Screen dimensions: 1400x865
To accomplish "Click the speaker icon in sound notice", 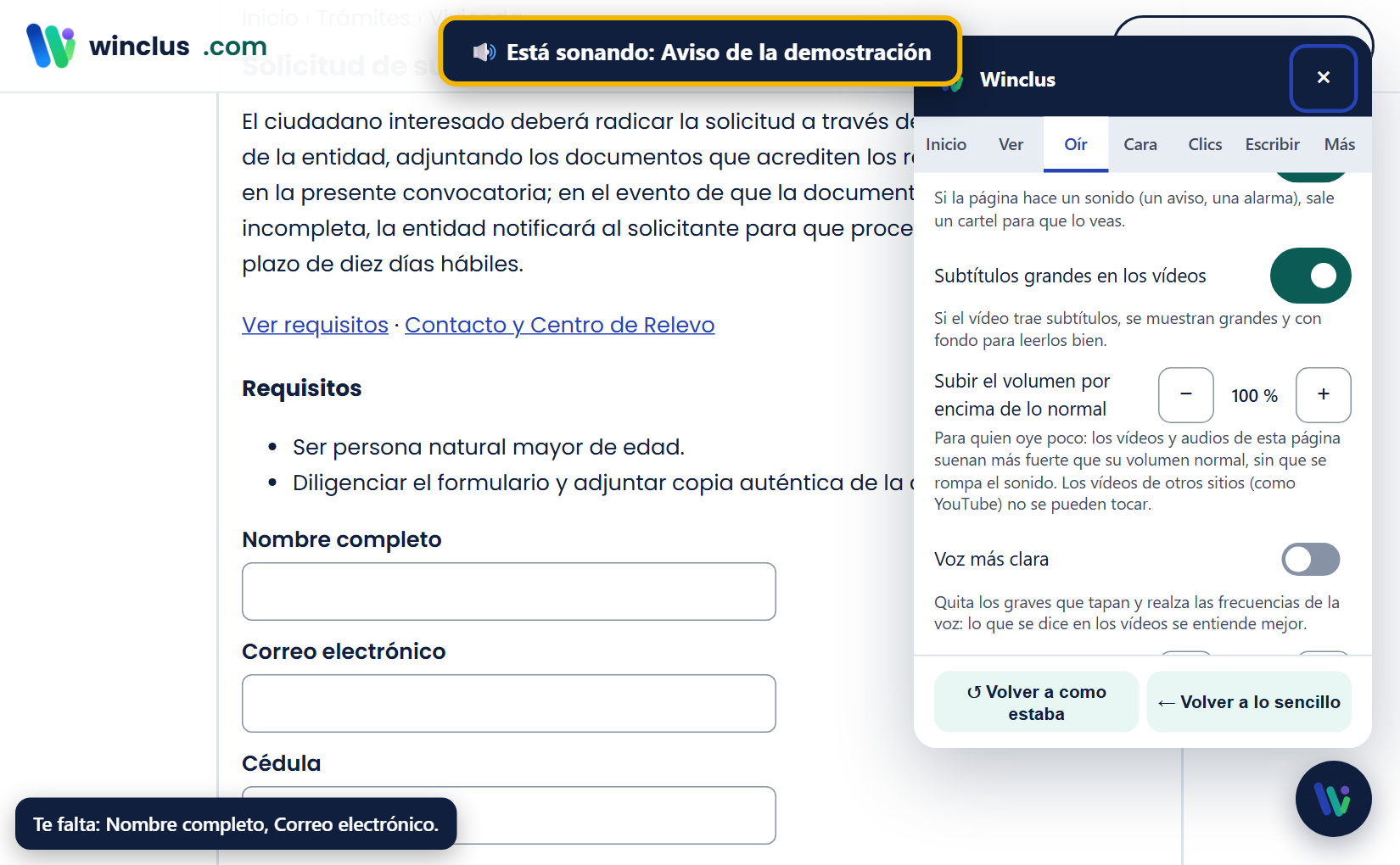I will (x=484, y=53).
